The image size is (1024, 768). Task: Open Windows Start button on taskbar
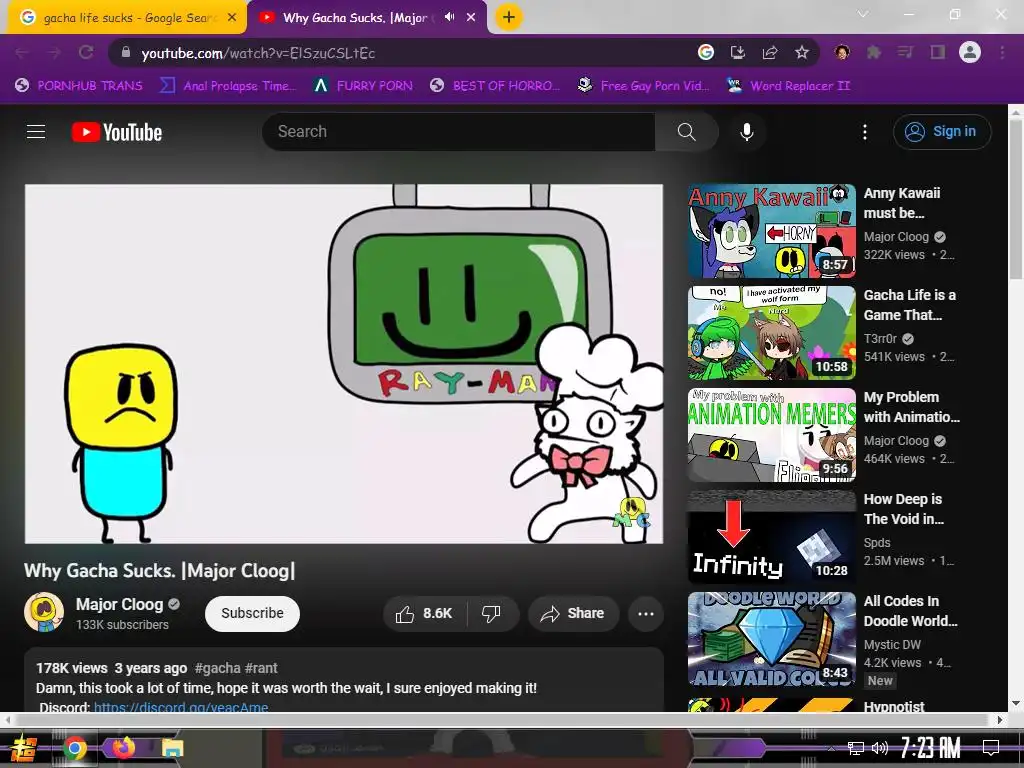[23, 748]
